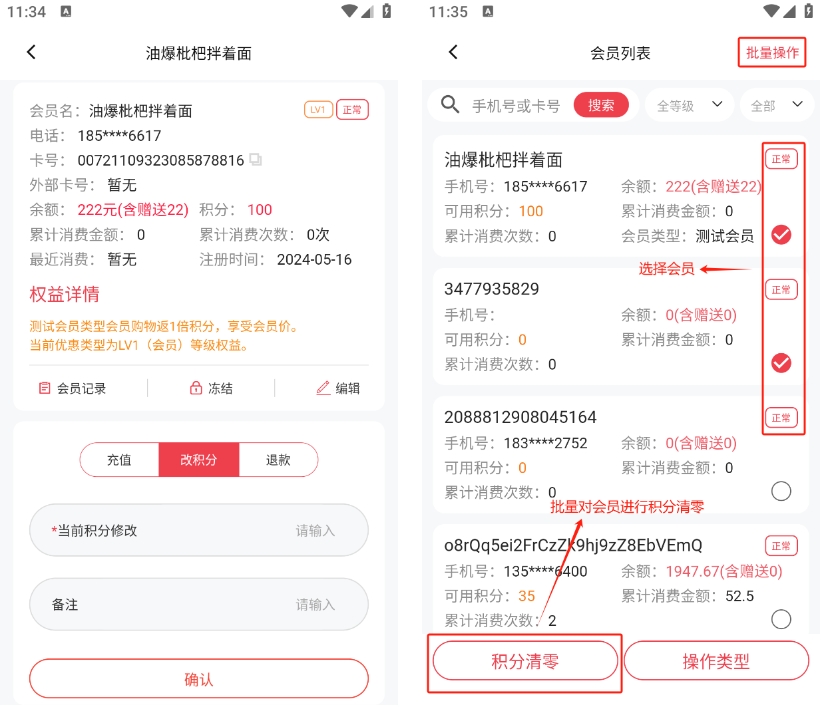Expand the 全等级 level dropdown

tap(690, 106)
